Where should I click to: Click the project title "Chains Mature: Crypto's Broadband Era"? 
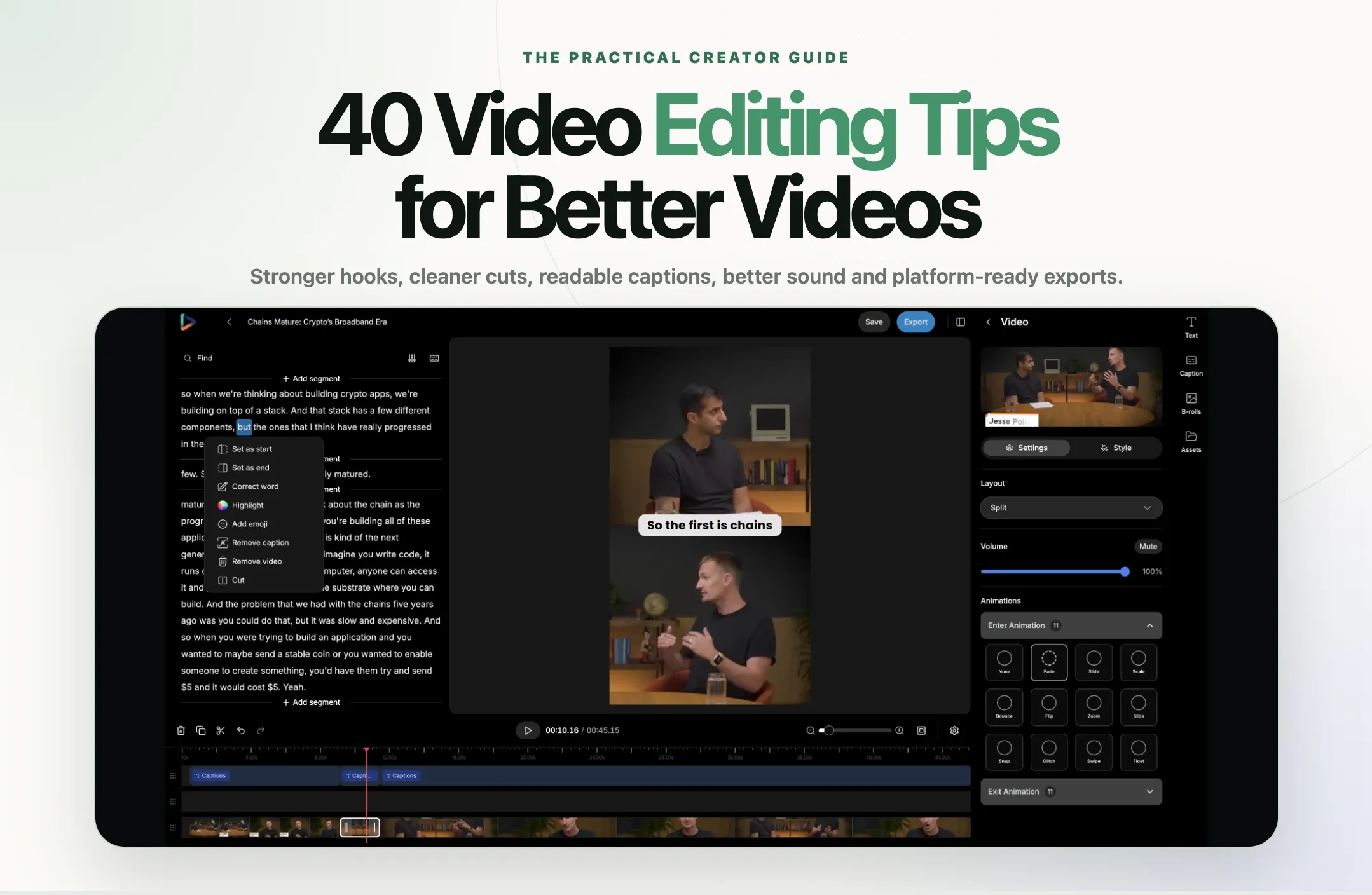(317, 322)
